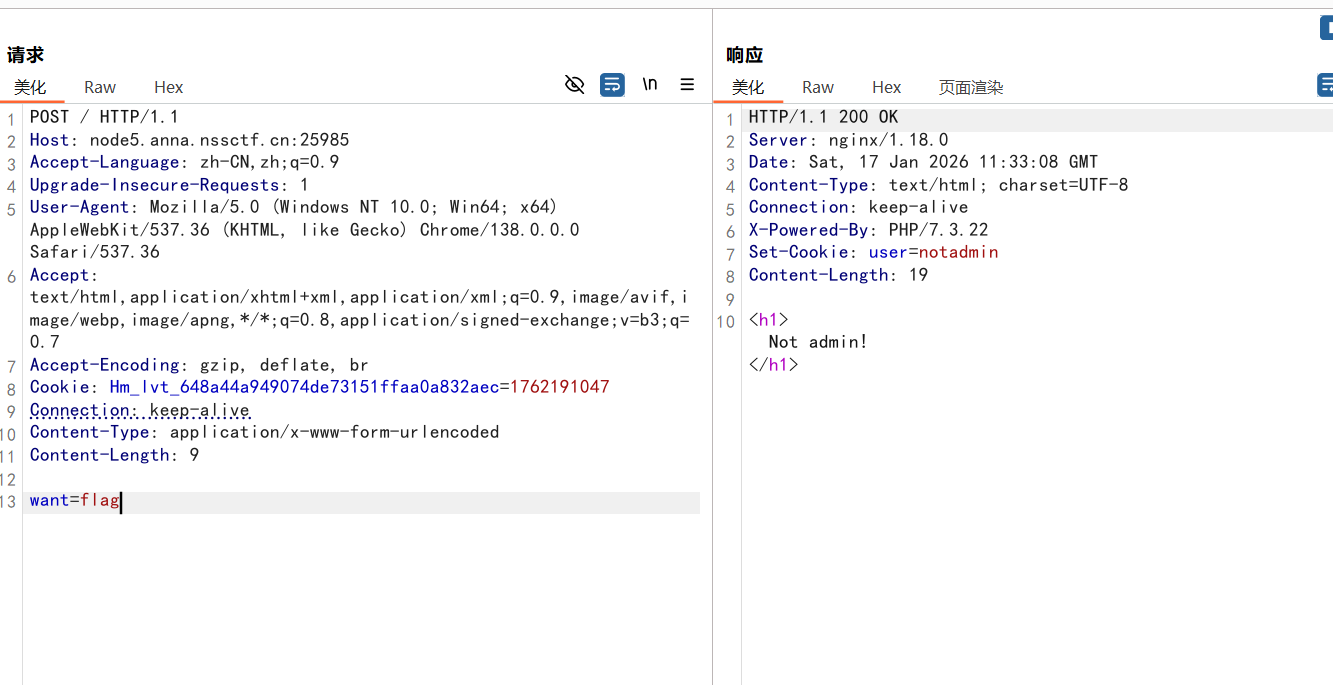1333x685 pixels.
Task: Switch to the response 页面渲染 tab
Action: (970, 87)
